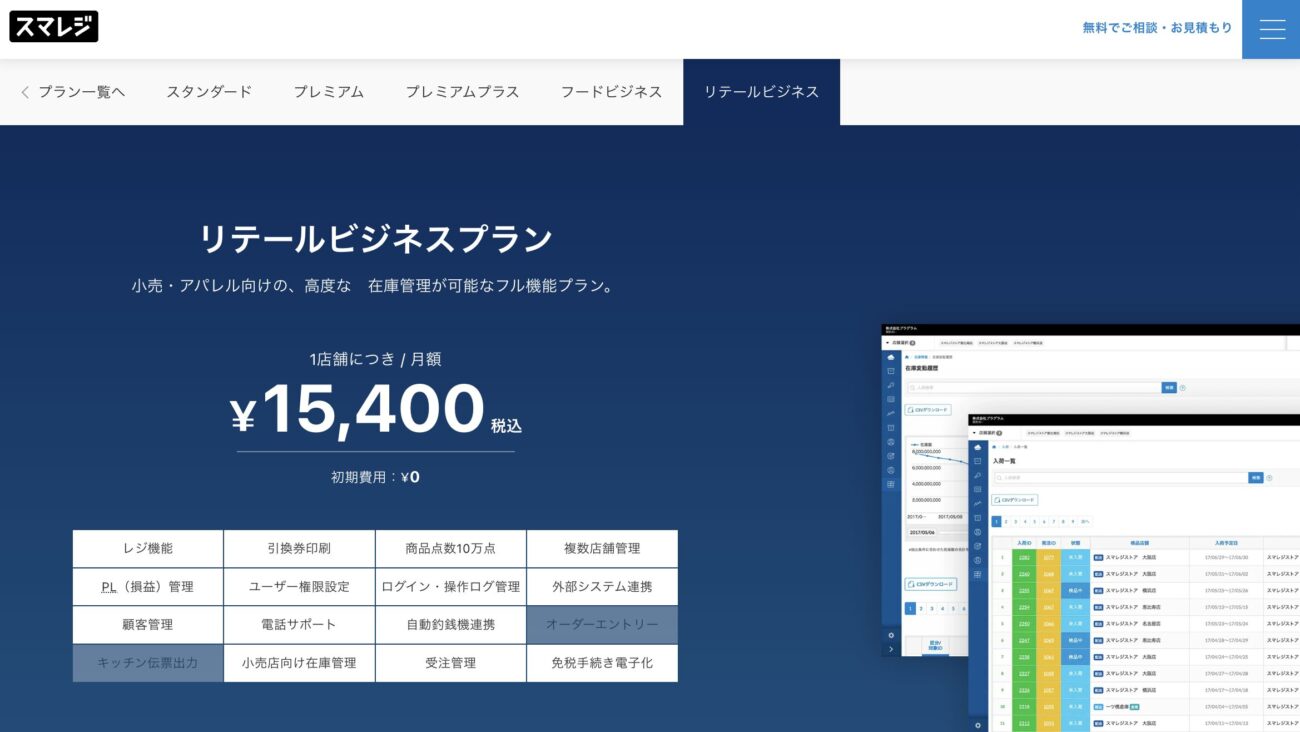Select the active リテールビジネス tab
Image resolution: width=1300 pixels, height=732 pixels.
[x=761, y=92]
